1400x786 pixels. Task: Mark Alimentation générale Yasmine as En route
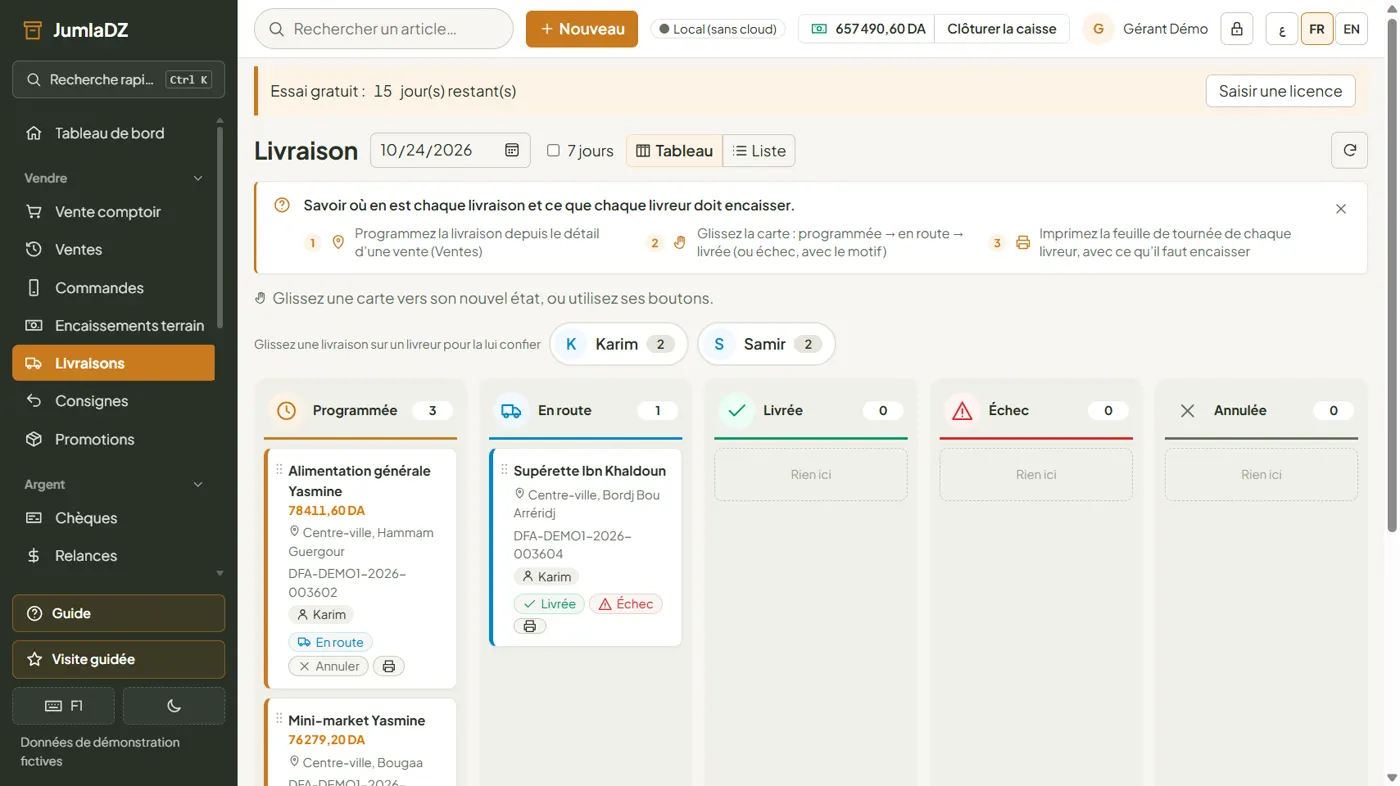pyautogui.click(x=330, y=642)
